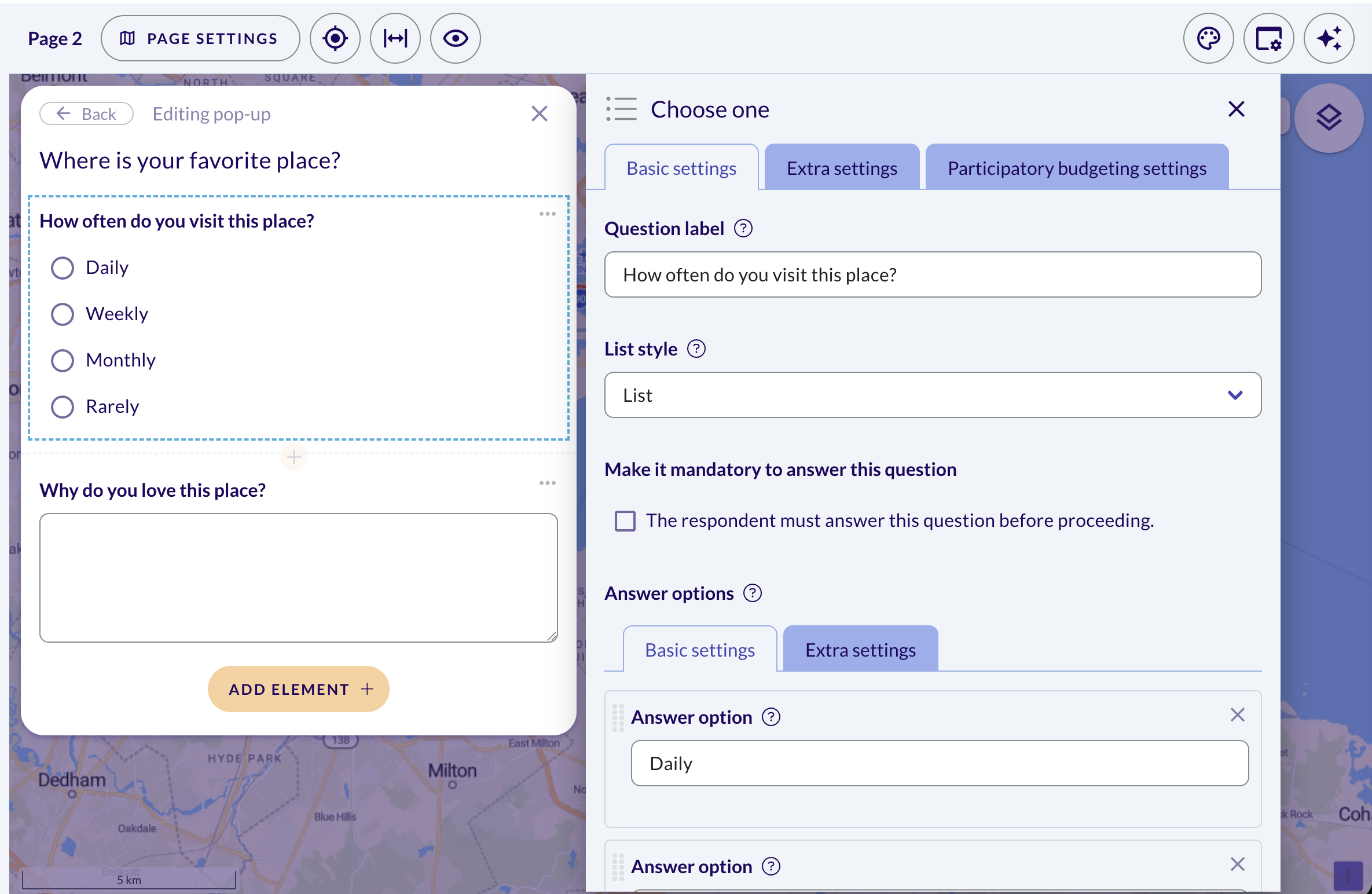Select the Rarely radio button
This screenshot has width=1372, height=894.
click(x=63, y=407)
